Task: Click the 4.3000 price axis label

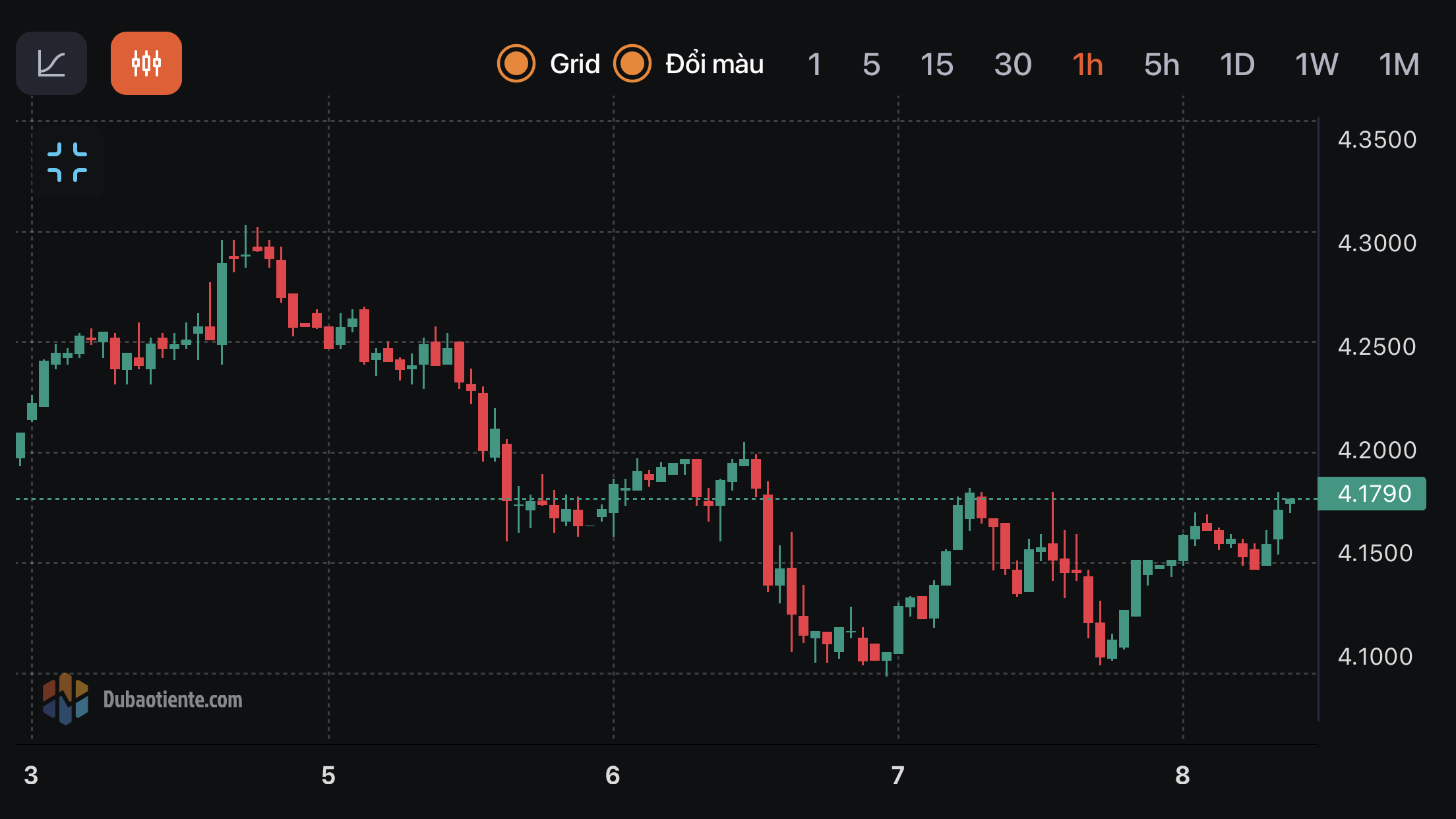Action: click(x=1377, y=243)
